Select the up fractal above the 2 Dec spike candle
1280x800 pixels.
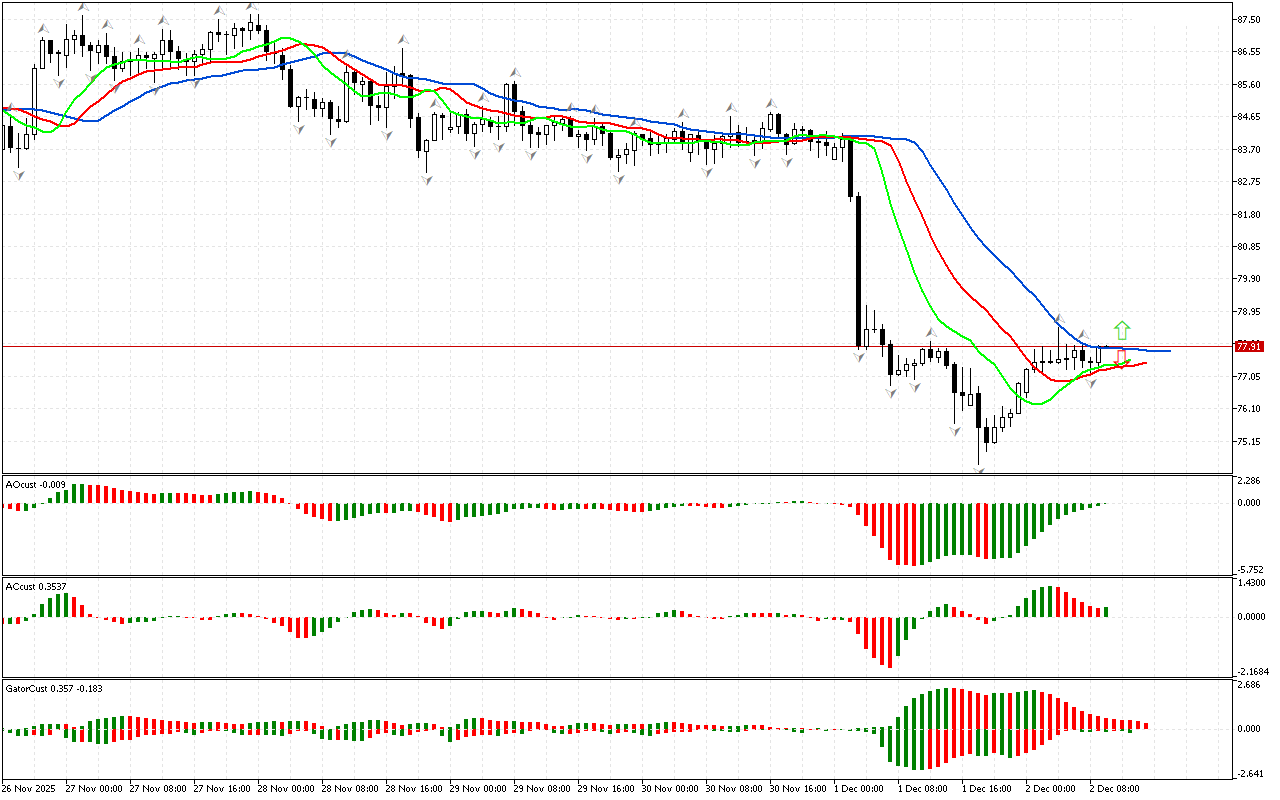pos(1059,319)
